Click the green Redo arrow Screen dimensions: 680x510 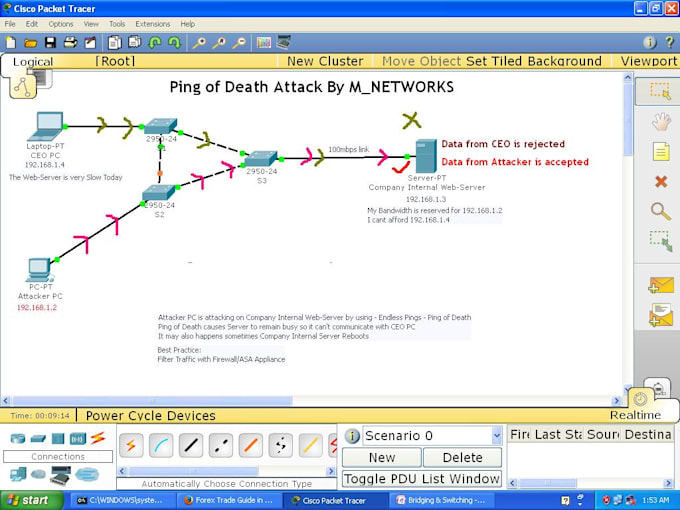(x=174, y=42)
